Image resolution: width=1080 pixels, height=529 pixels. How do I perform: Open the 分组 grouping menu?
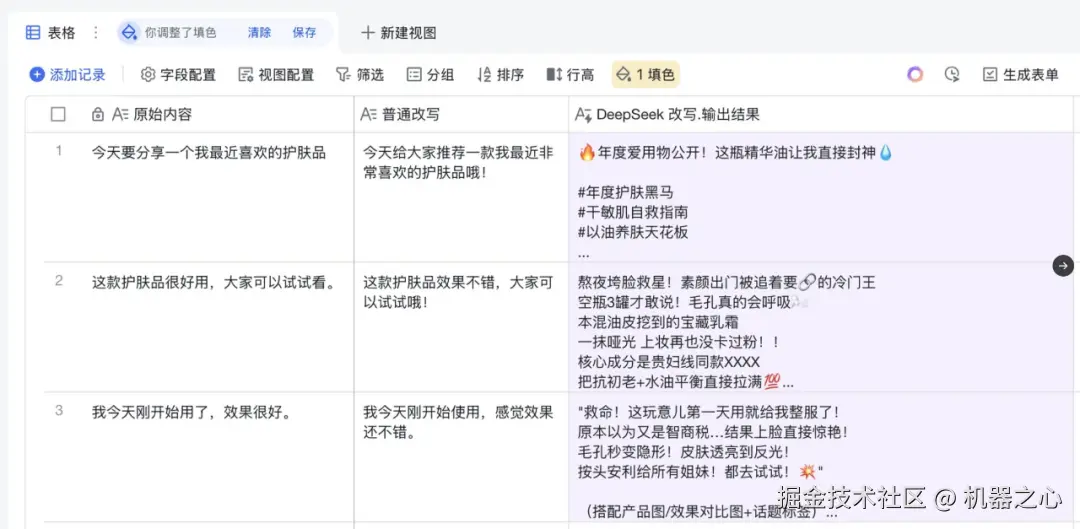coord(430,74)
